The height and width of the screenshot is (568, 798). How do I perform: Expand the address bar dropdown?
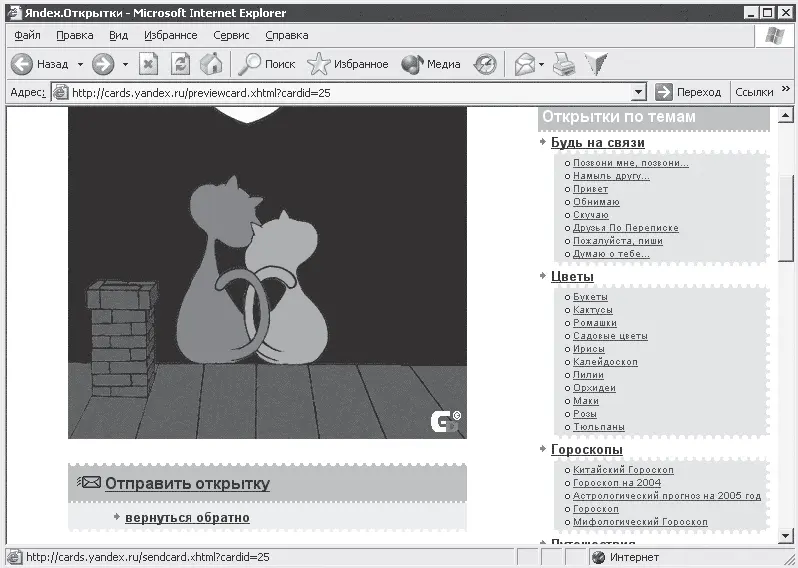tap(638, 93)
